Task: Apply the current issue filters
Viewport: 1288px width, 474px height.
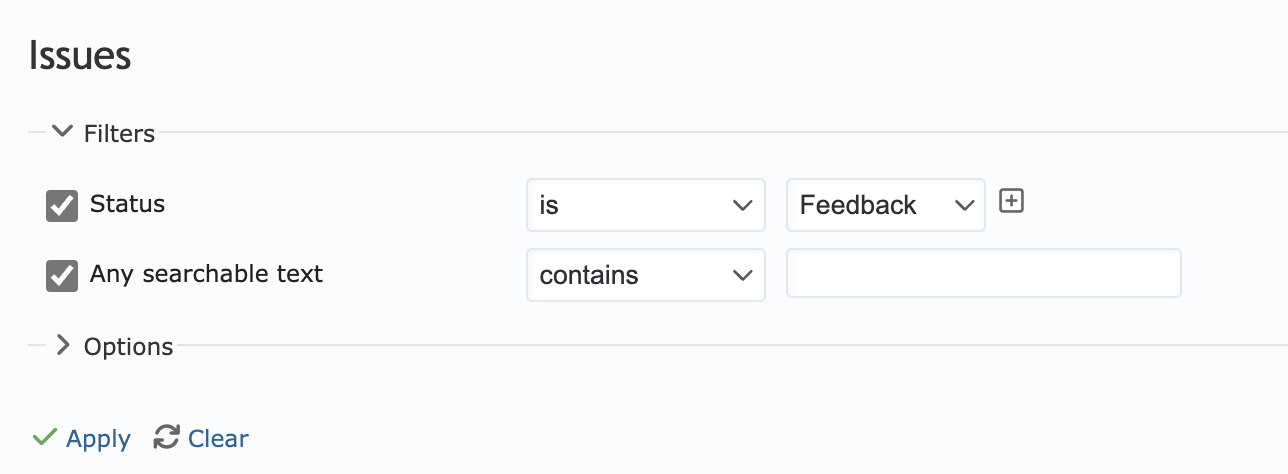Action: [x=98, y=439]
